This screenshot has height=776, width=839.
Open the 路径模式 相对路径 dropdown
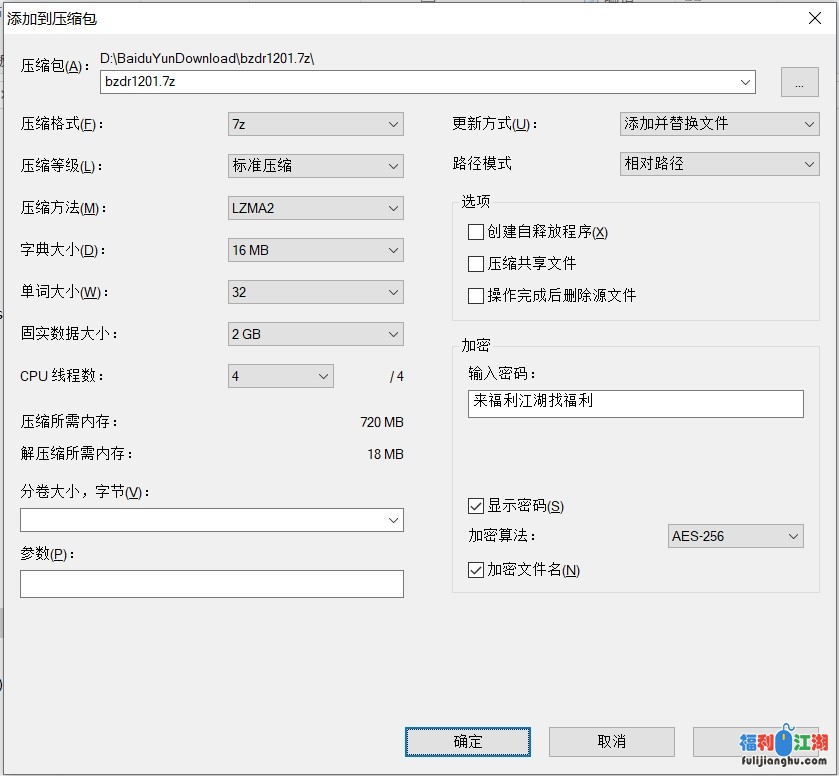pos(719,164)
